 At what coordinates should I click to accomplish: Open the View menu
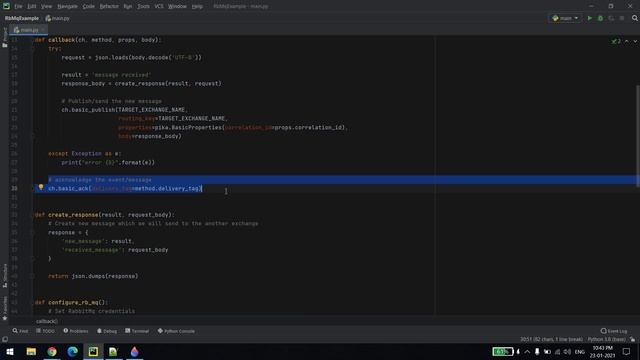click(x=47, y=7)
